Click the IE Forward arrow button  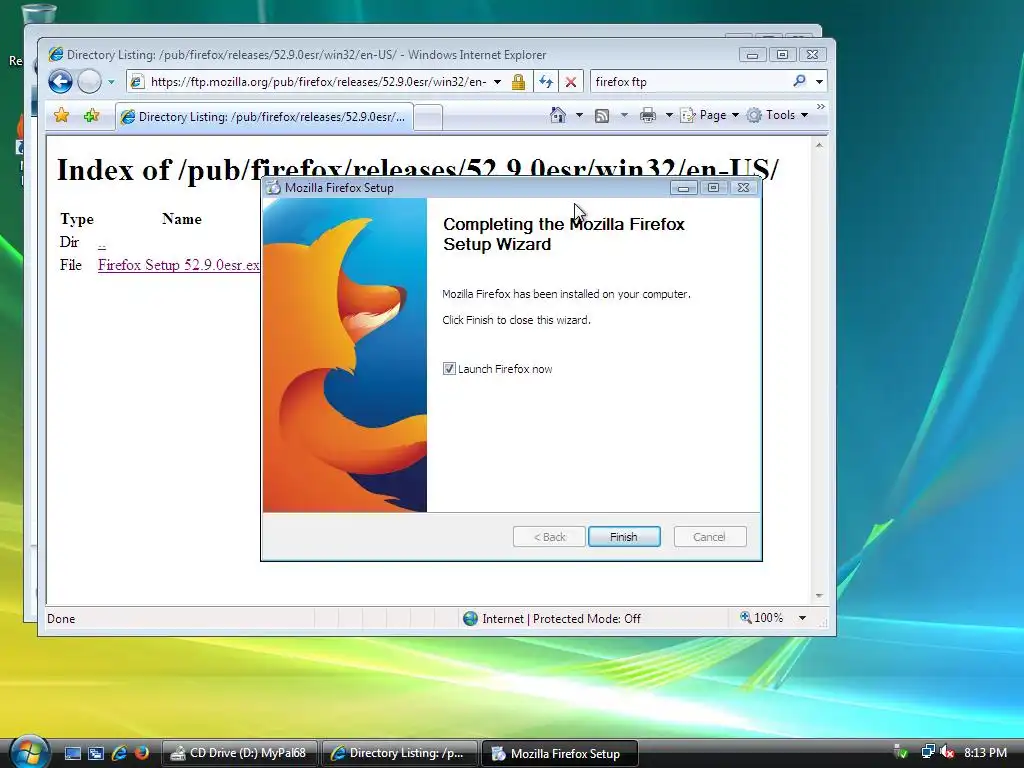pyautogui.click(x=89, y=82)
